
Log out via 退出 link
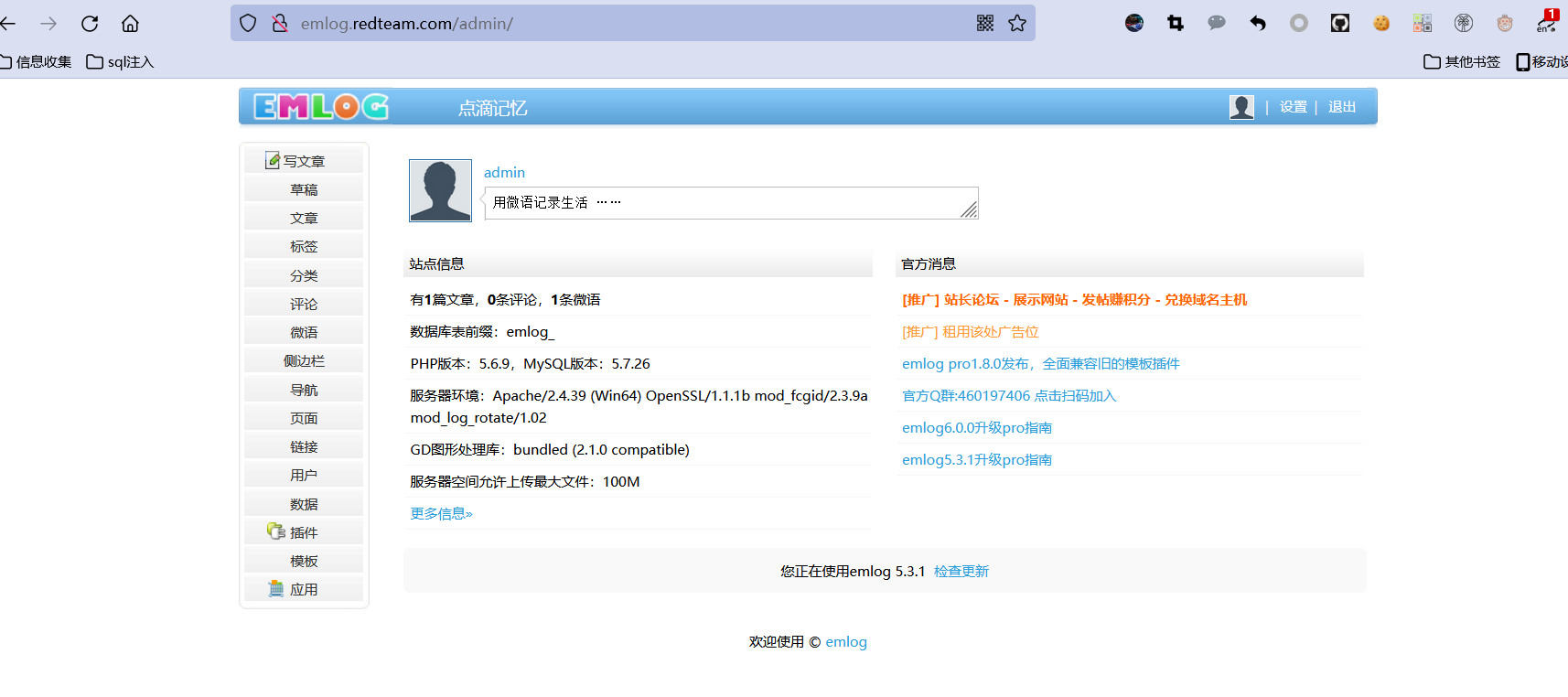pos(1342,107)
